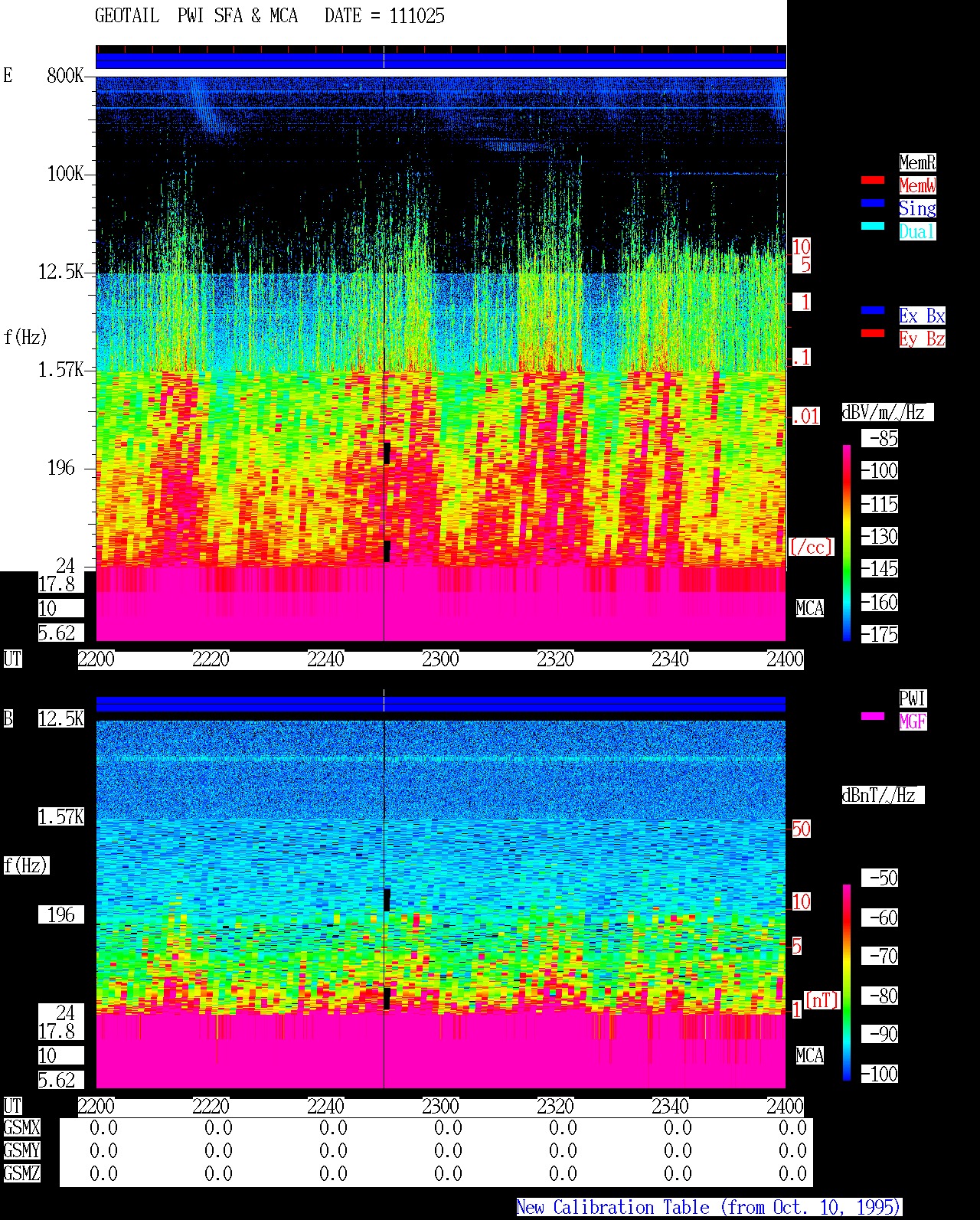The height and width of the screenshot is (1220, 980).
Task: Click the GSMX row label
Action: point(21,1128)
